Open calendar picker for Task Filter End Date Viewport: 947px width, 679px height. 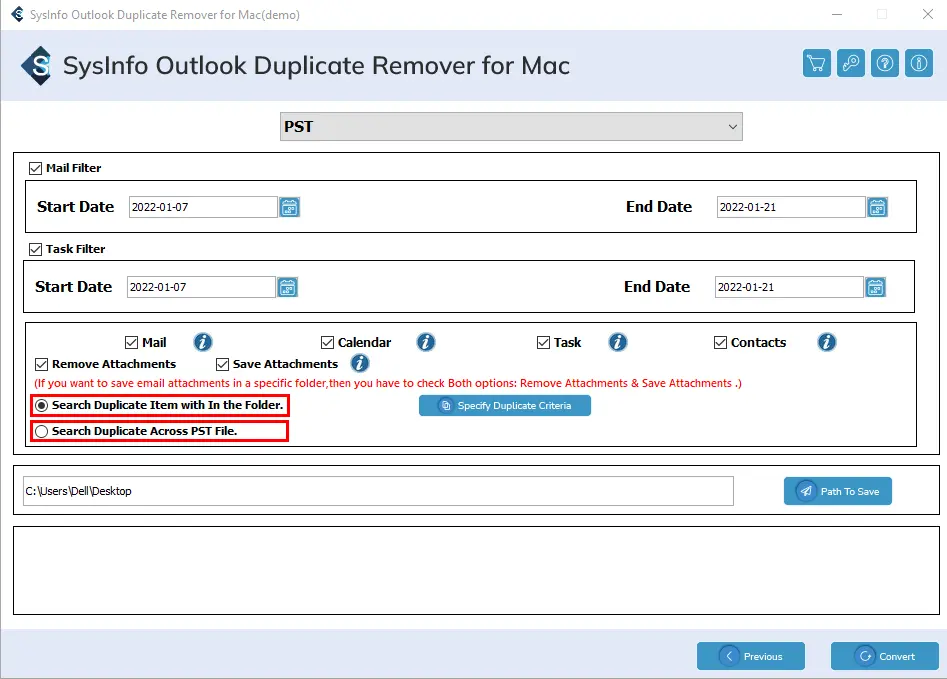click(875, 287)
